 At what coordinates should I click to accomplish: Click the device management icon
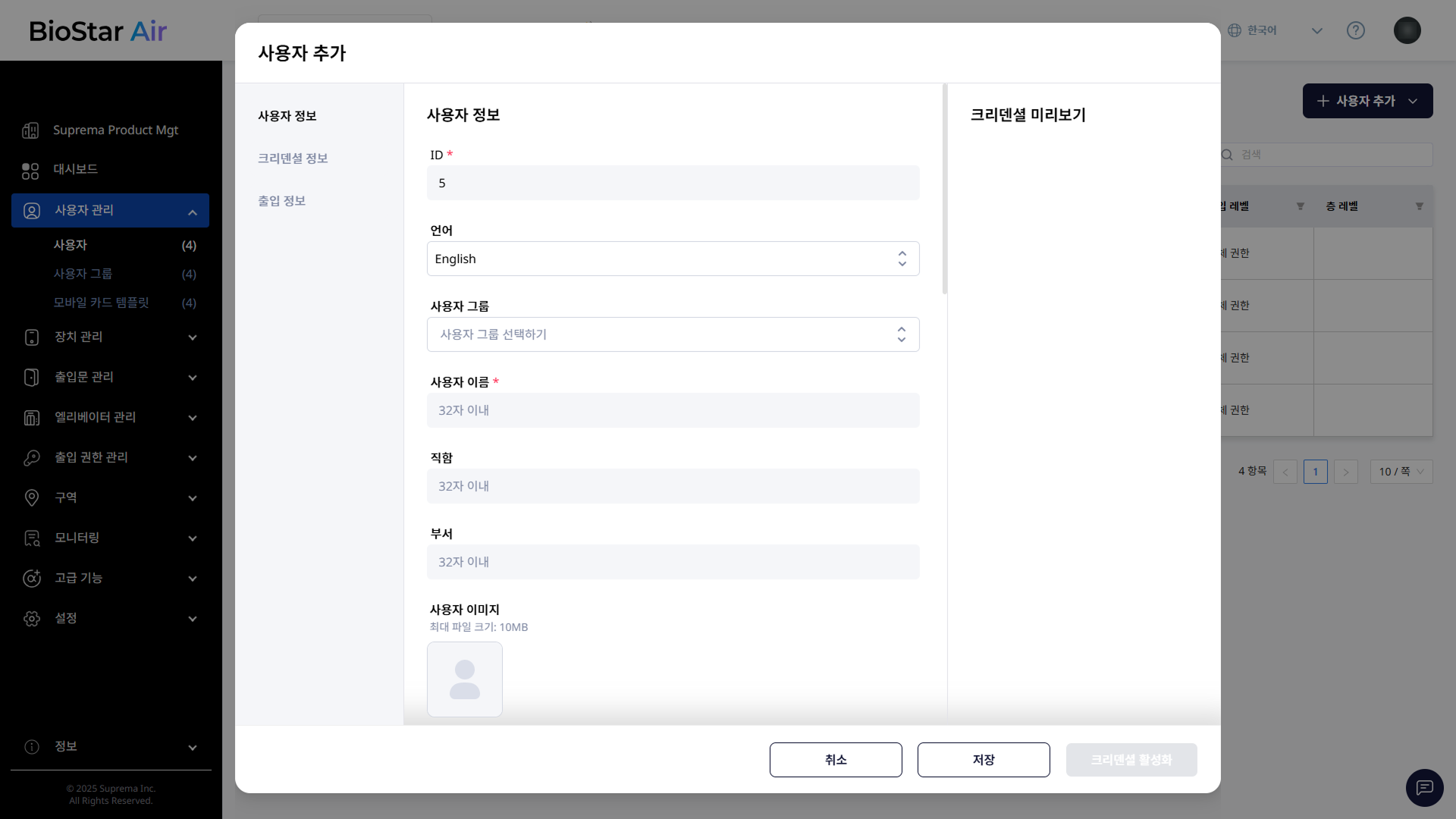31,337
